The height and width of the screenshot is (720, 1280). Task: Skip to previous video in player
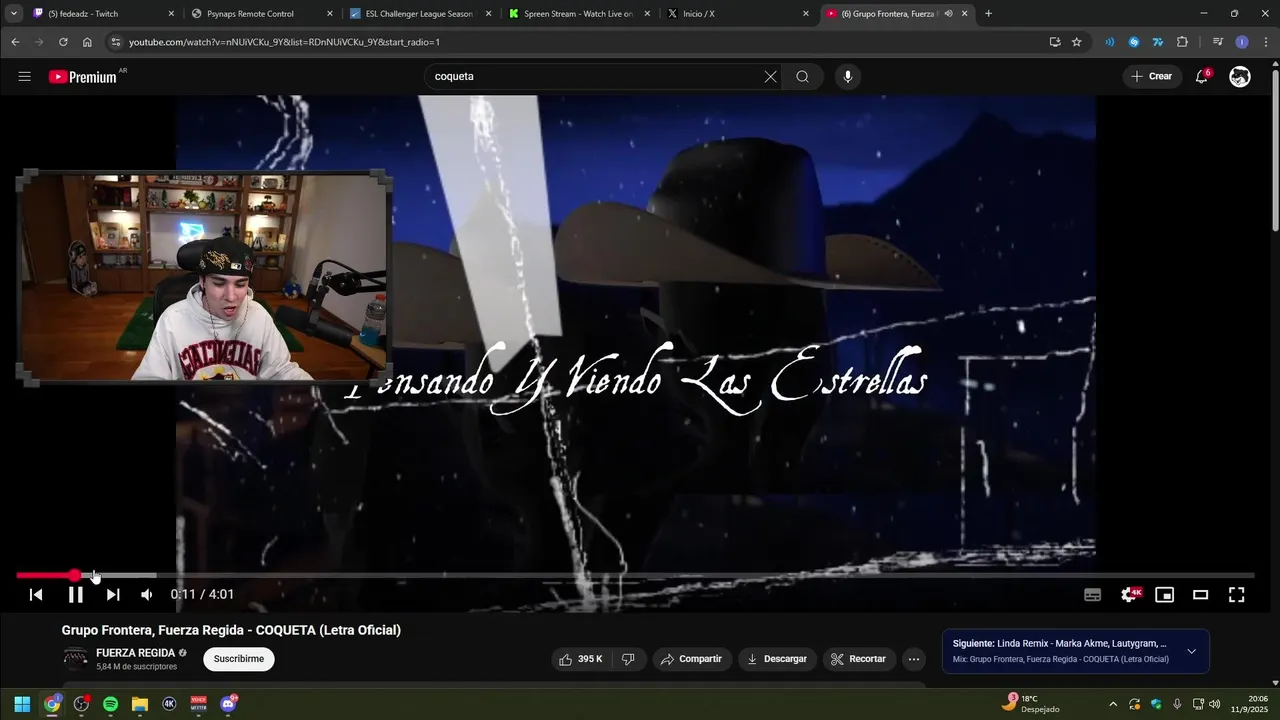pos(36,594)
